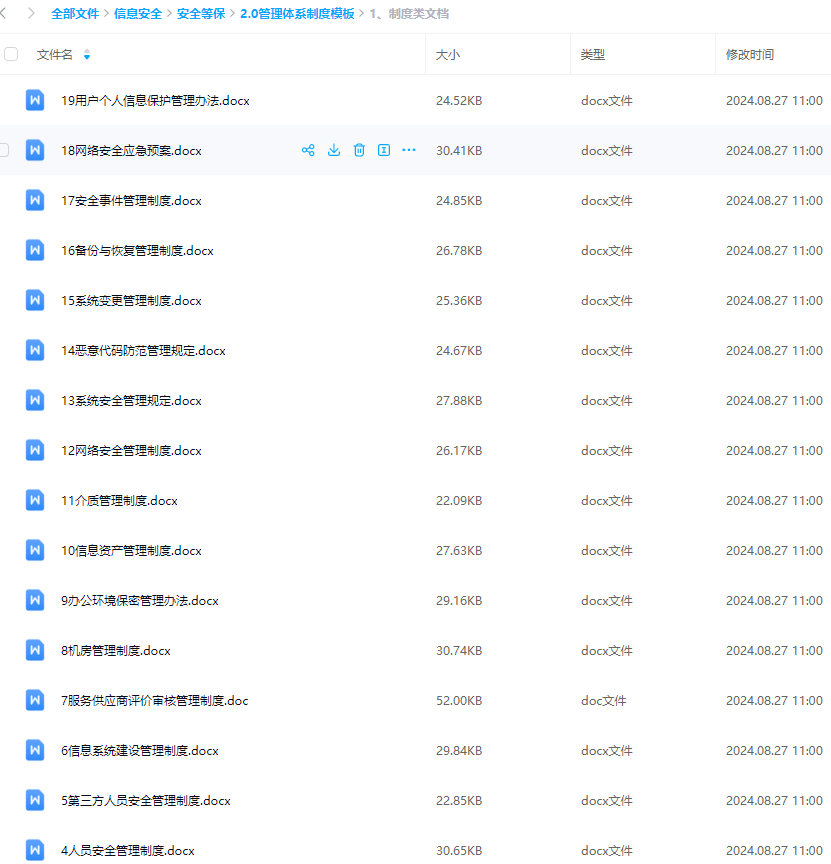
Task: Go to the 安全等保 breadcrumb folder
Action: tap(201, 13)
